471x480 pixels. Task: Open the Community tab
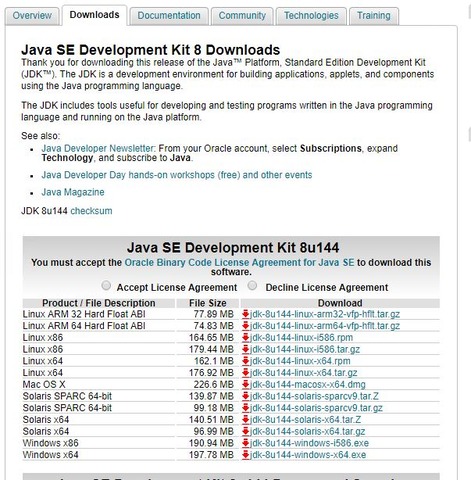(x=242, y=16)
